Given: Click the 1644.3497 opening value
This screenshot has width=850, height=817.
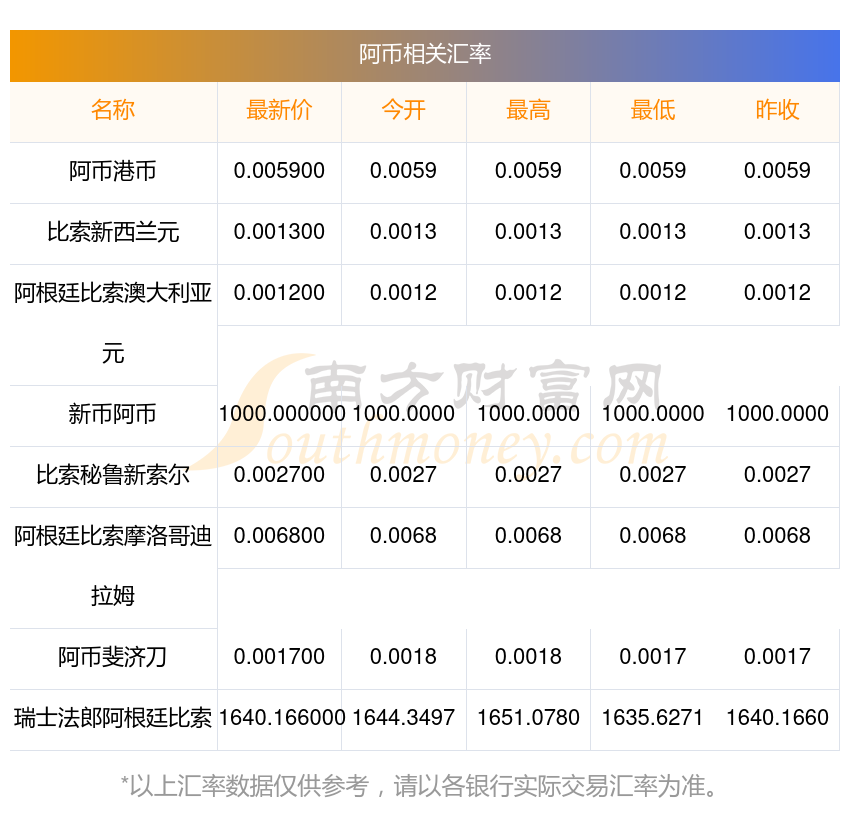Looking at the screenshot, I should (403, 718).
